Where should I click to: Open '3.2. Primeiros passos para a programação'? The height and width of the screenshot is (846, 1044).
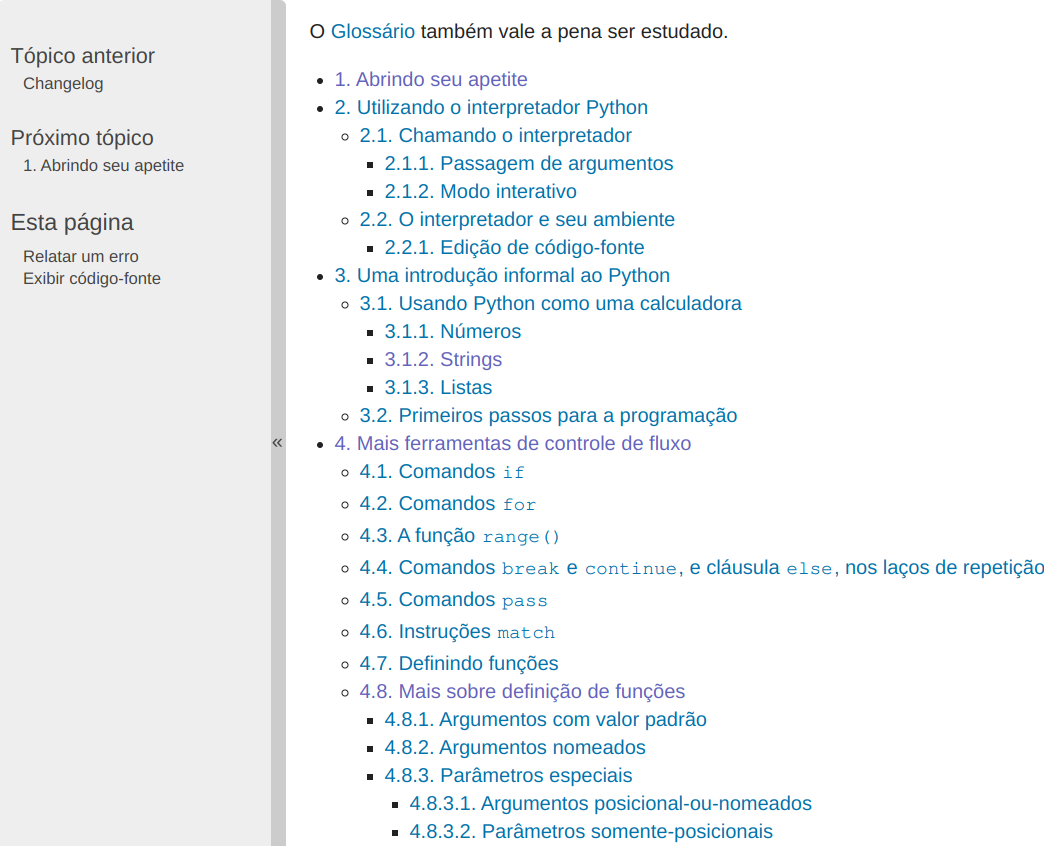(x=548, y=415)
